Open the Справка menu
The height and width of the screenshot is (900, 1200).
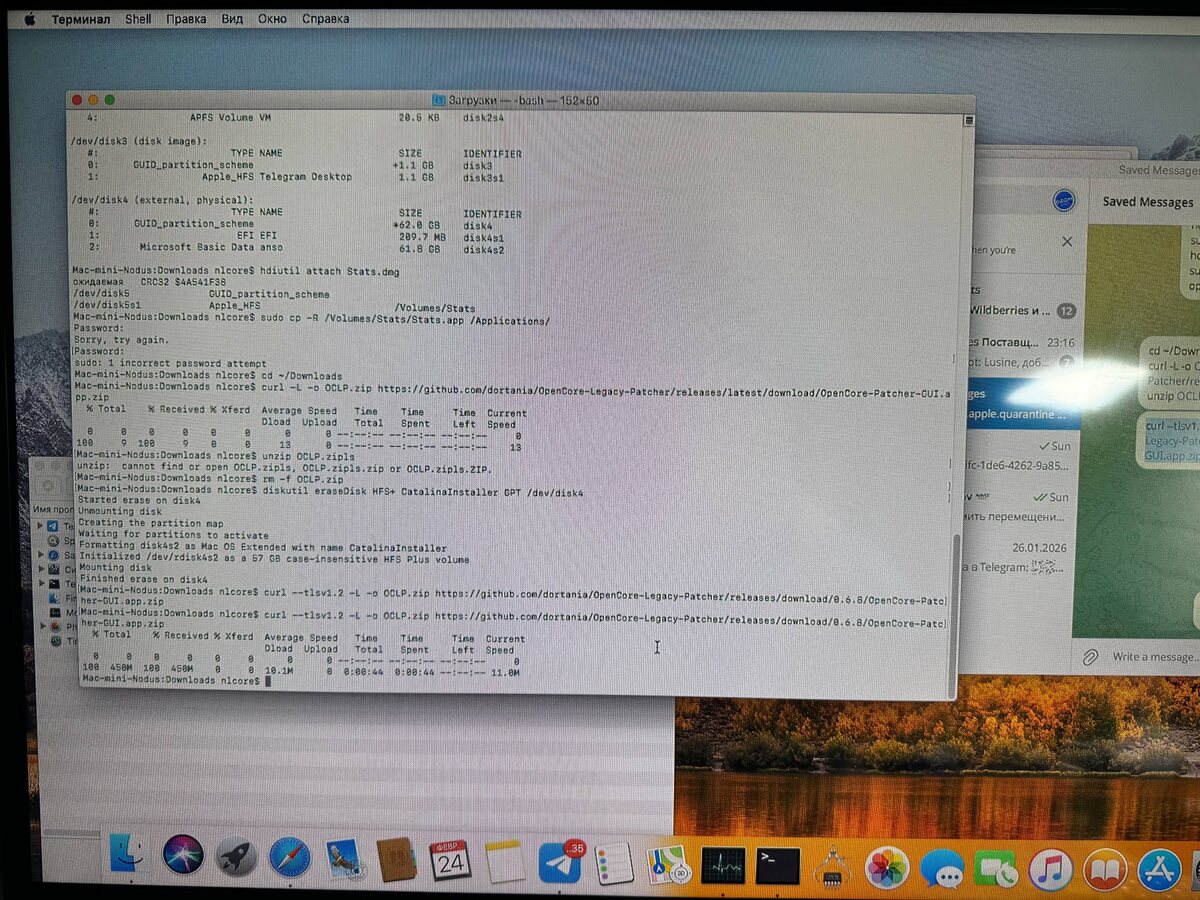326,19
